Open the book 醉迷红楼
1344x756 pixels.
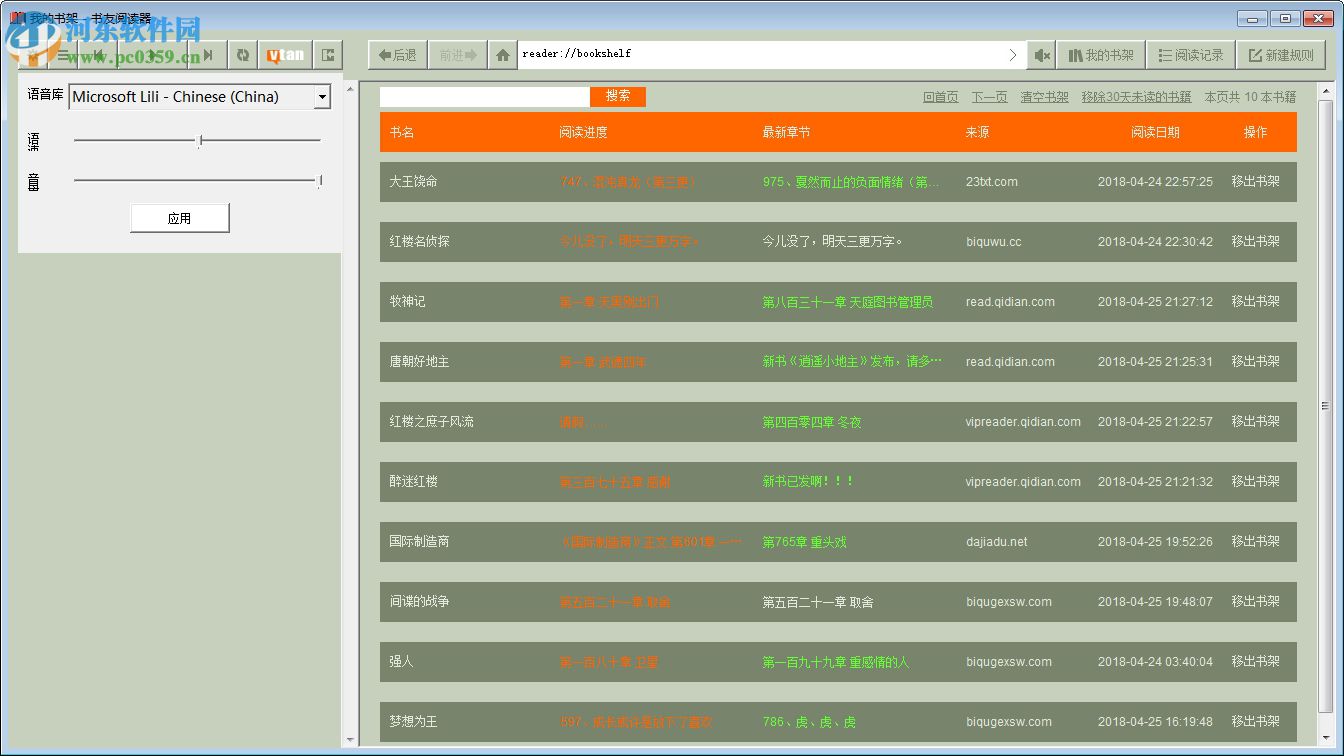[x=413, y=482]
